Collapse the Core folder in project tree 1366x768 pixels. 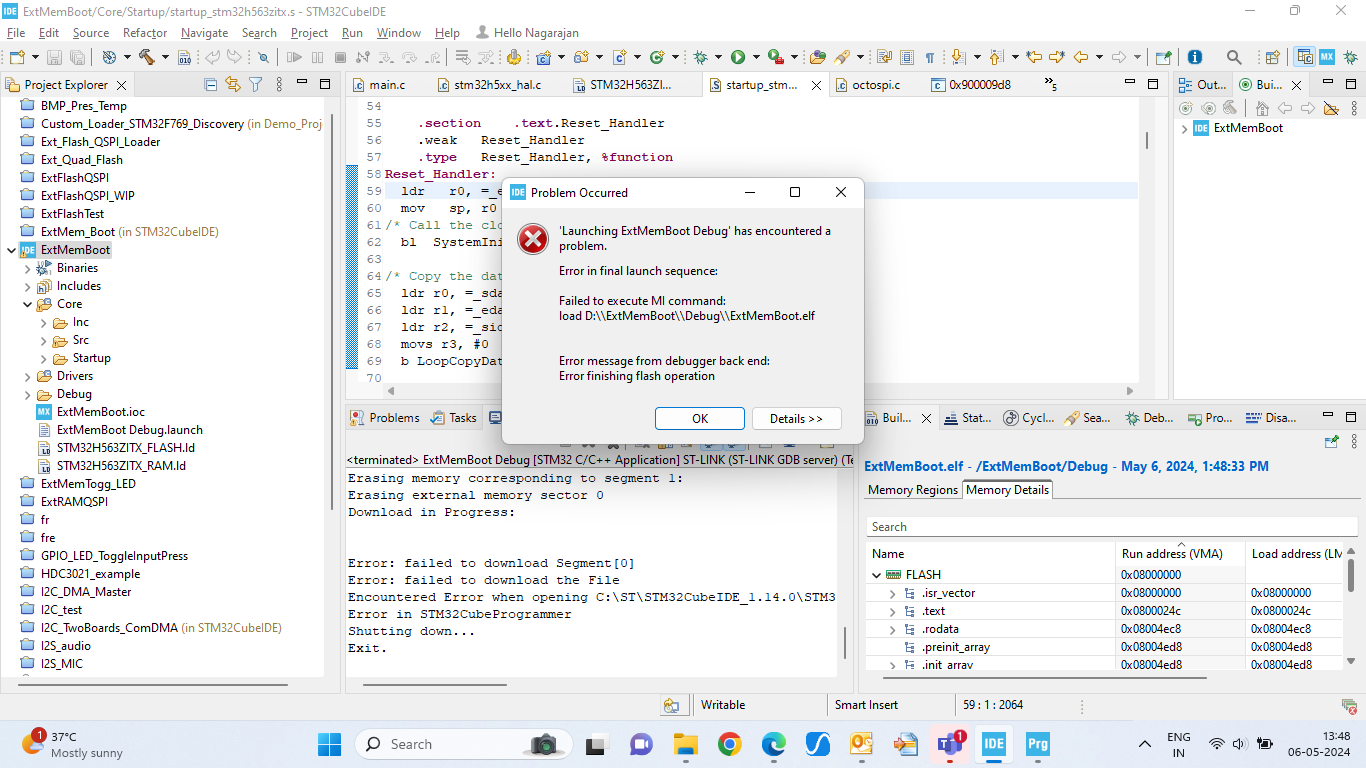pos(28,304)
